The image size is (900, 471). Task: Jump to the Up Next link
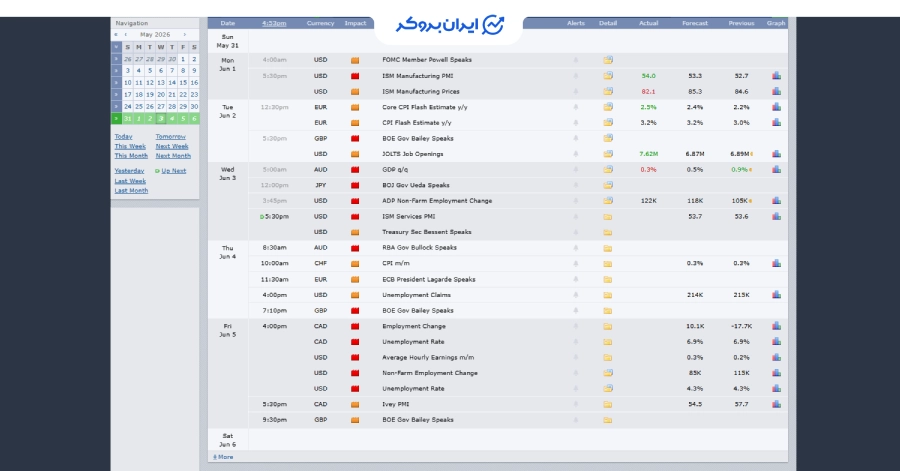click(x=173, y=171)
